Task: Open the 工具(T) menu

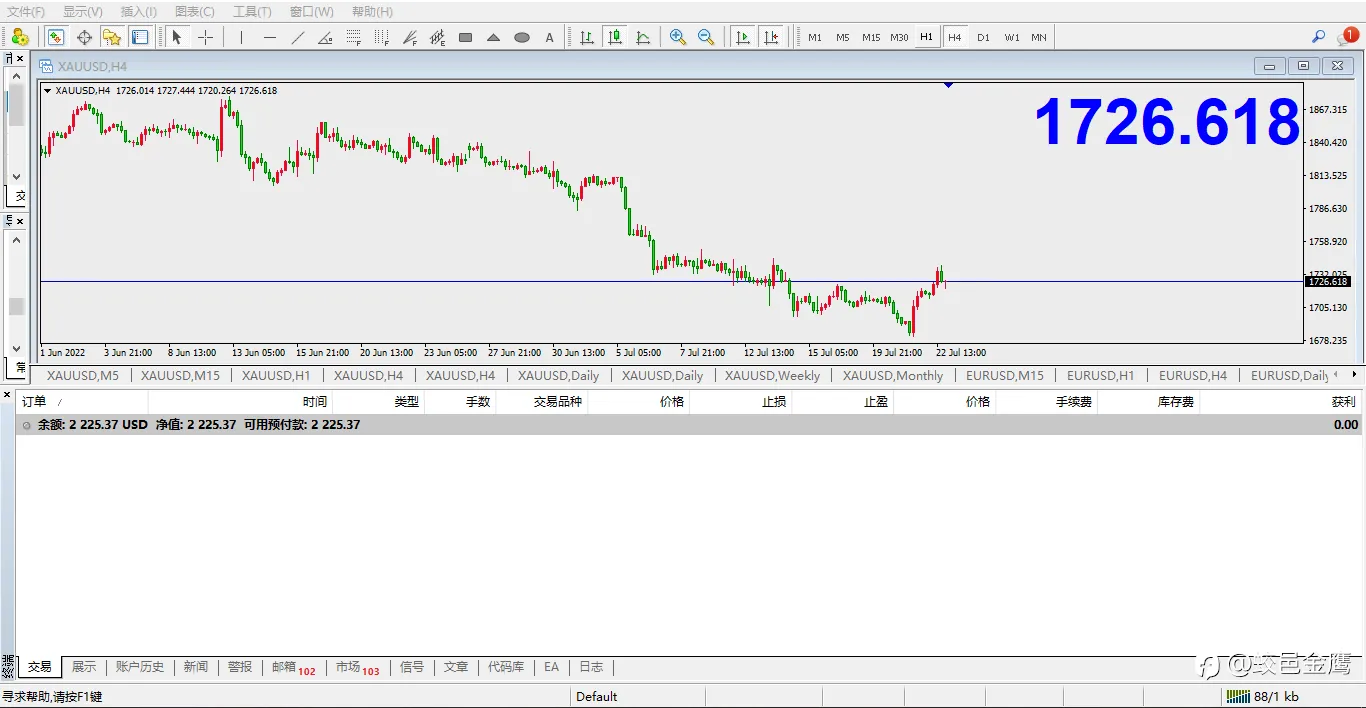Action: [252, 12]
